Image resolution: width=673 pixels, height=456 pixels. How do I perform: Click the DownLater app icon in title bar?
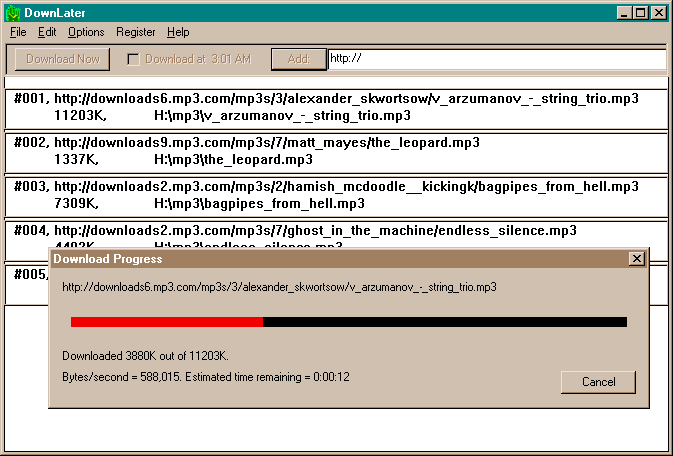pyautogui.click(x=12, y=13)
